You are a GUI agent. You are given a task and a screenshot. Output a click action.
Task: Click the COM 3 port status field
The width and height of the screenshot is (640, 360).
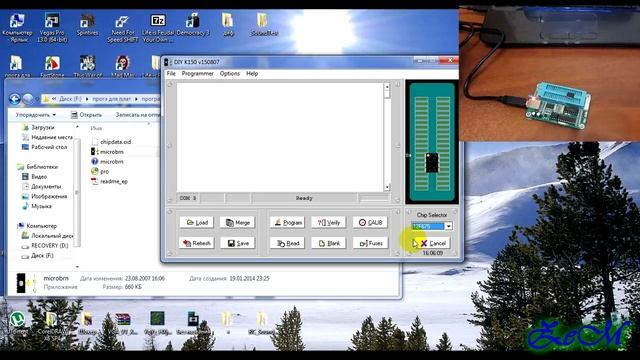click(188, 198)
